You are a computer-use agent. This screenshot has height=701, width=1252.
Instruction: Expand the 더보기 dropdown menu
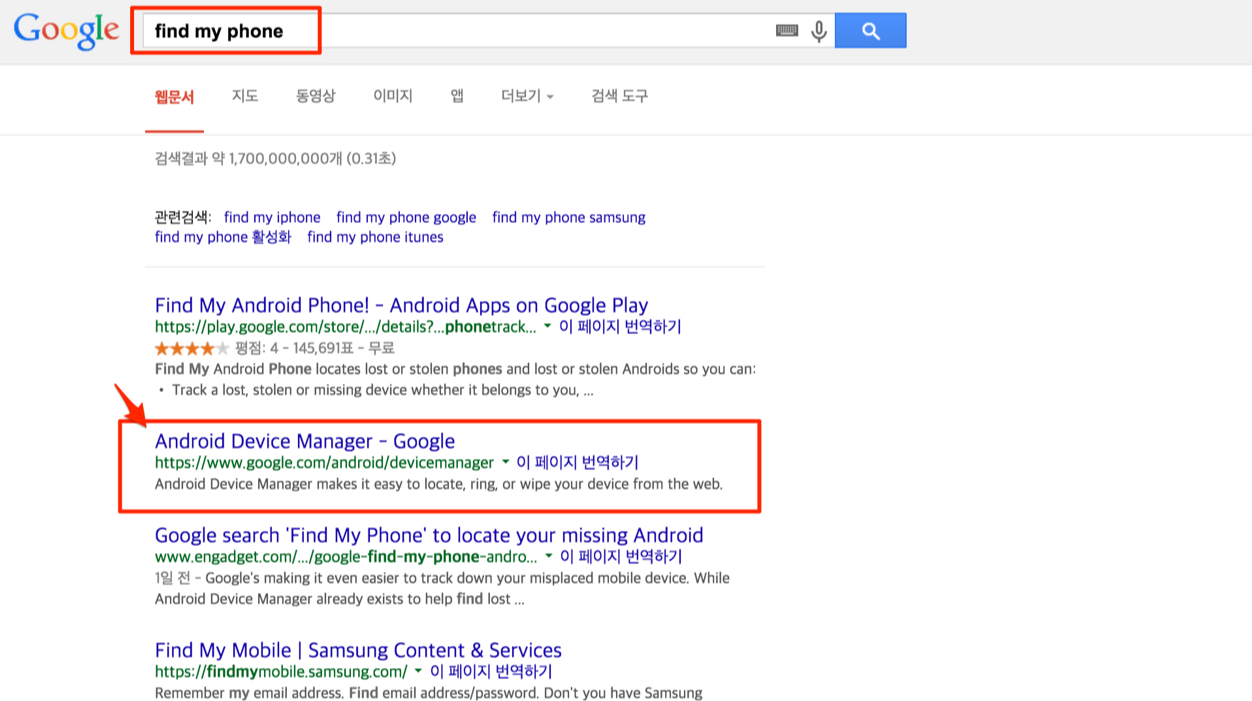click(527, 96)
